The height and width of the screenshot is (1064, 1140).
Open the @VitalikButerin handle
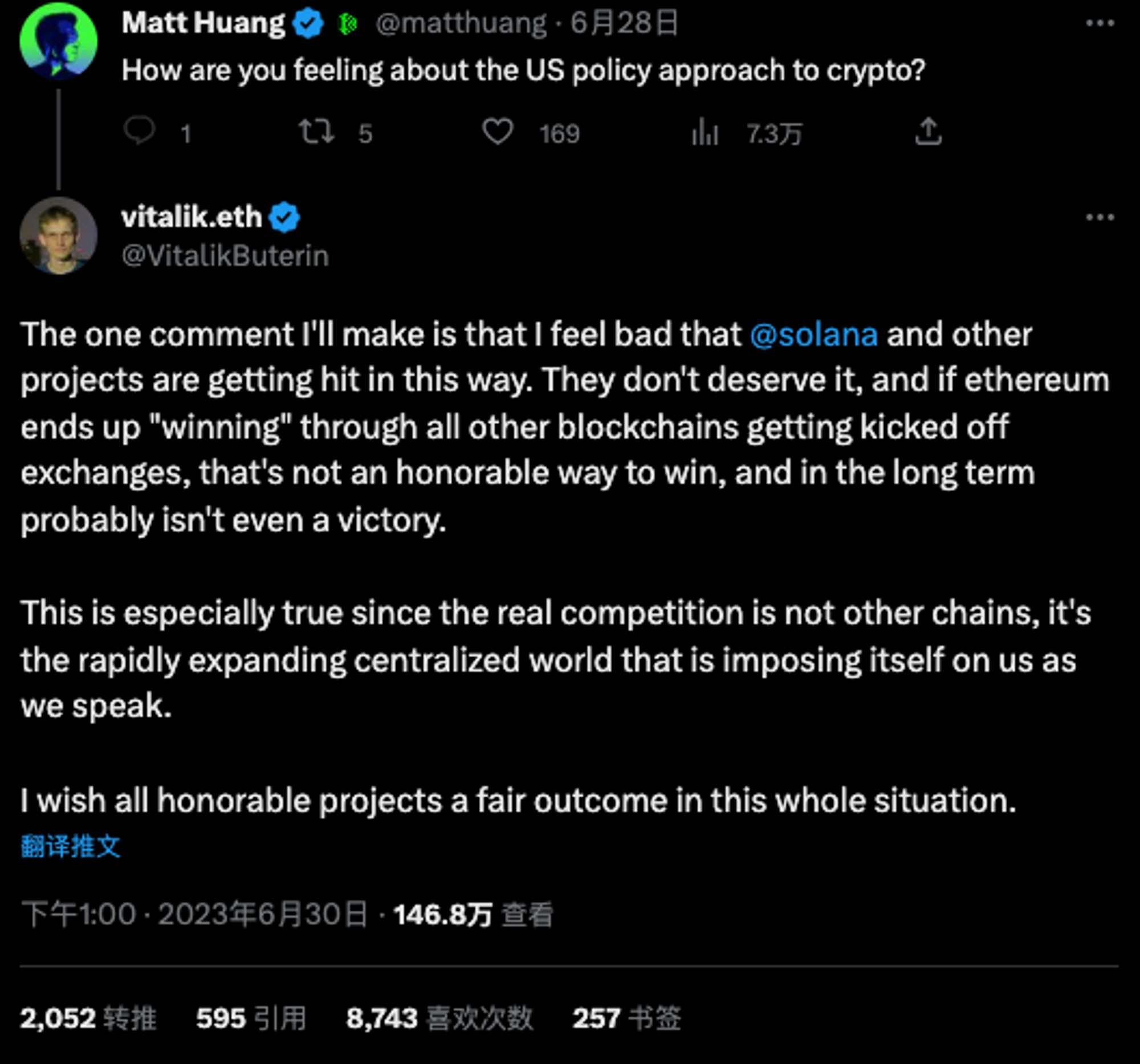pyautogui.click(x=225, y=256)
